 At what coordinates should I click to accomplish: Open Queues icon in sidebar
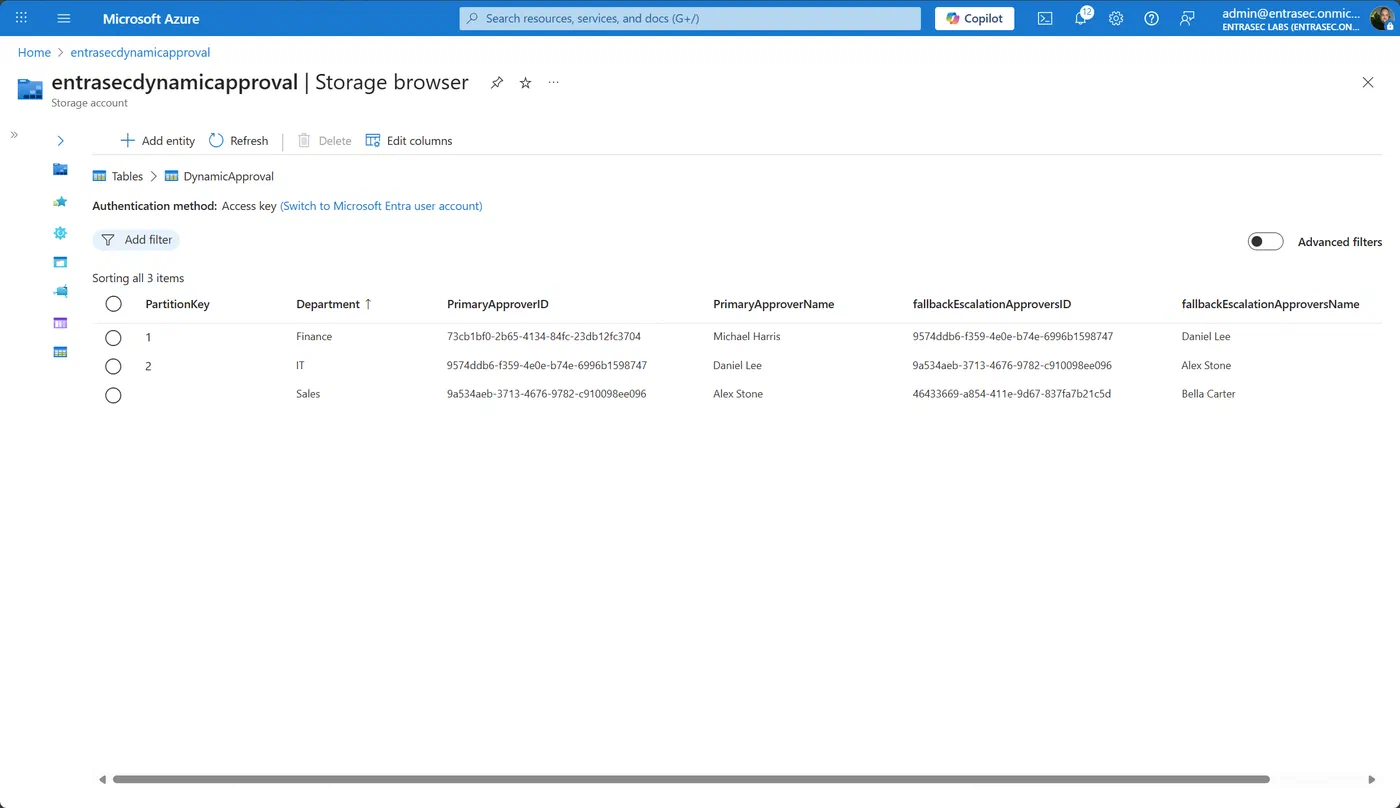click(60, 322)
